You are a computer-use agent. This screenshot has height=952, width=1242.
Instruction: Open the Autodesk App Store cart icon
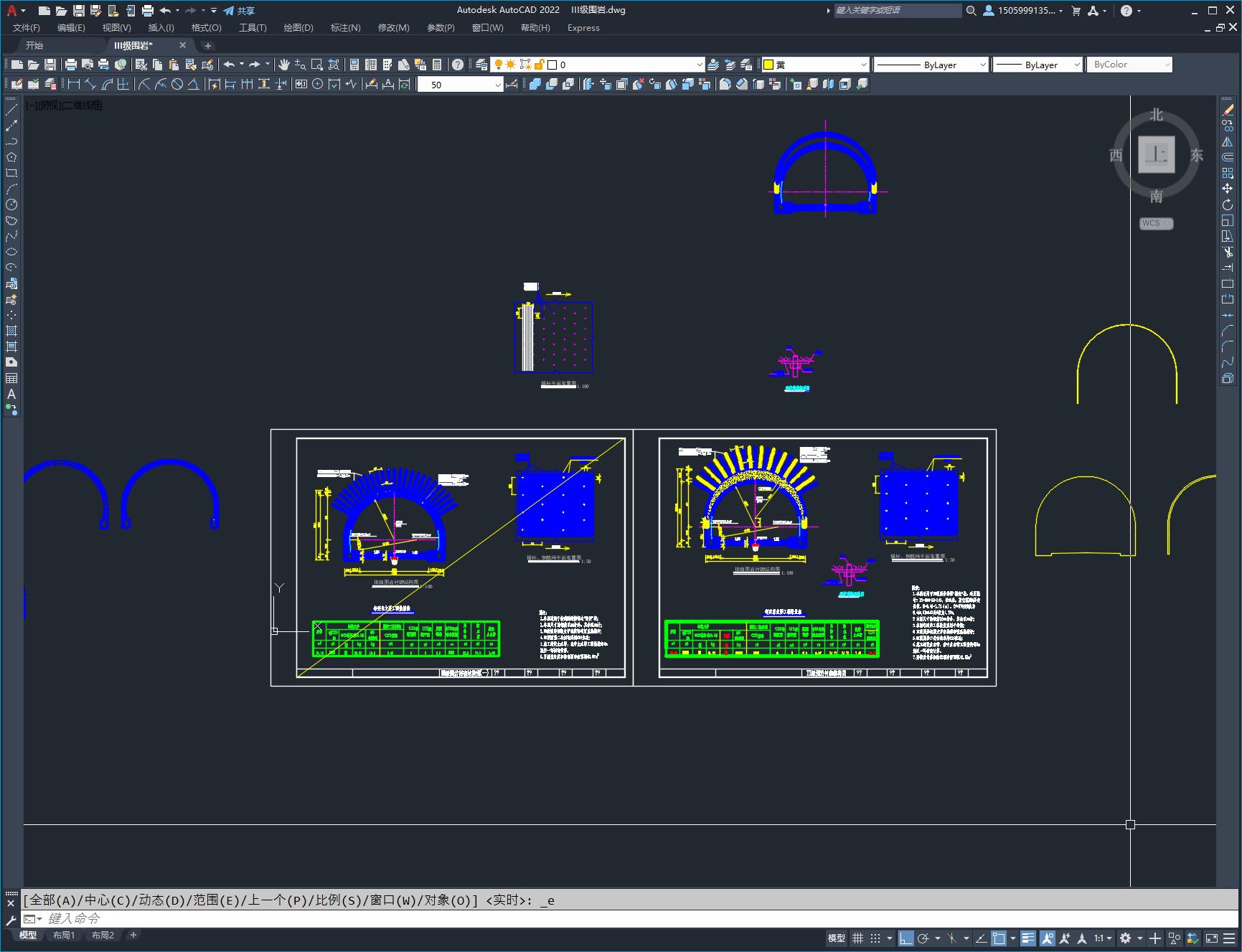(1076, 11)
